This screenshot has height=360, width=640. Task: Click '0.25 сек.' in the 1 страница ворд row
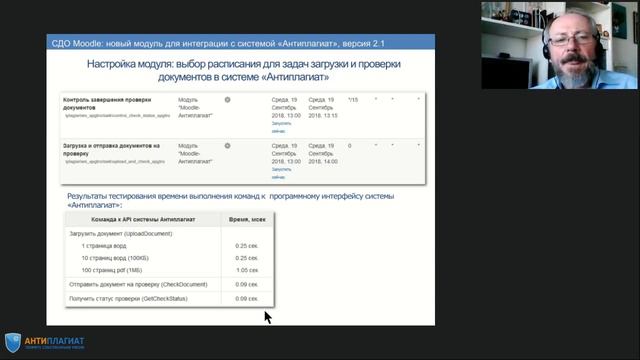pos(247,246)
